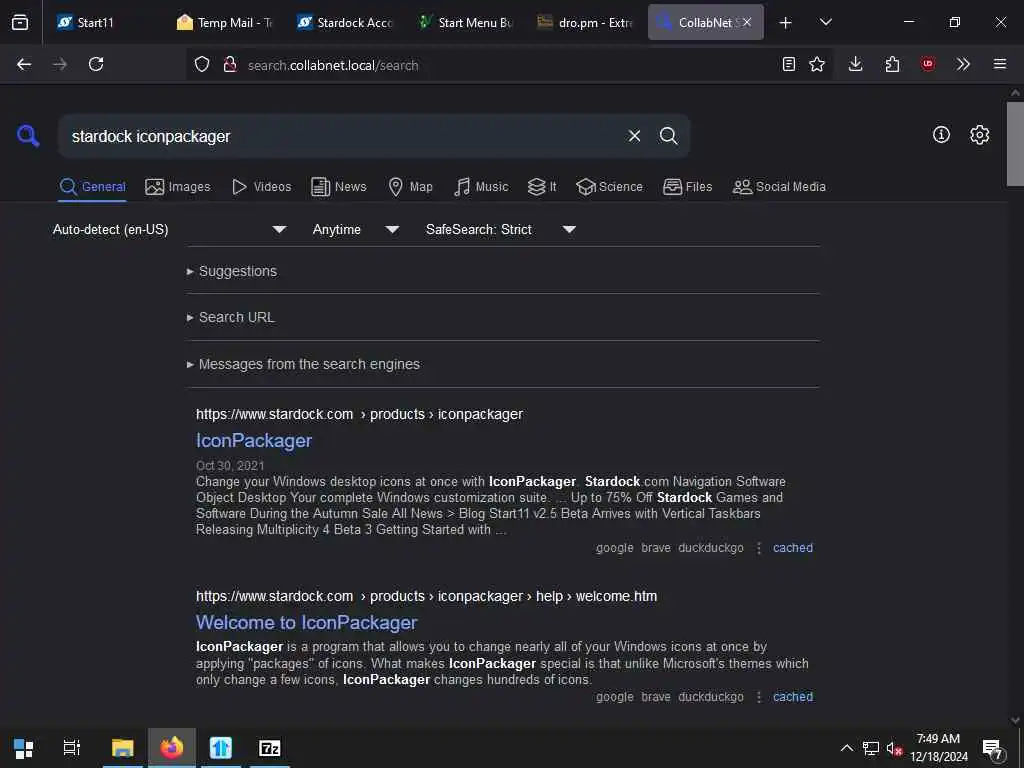Switch to Music search category
The image size is (1024, 768).
point(481,187)
